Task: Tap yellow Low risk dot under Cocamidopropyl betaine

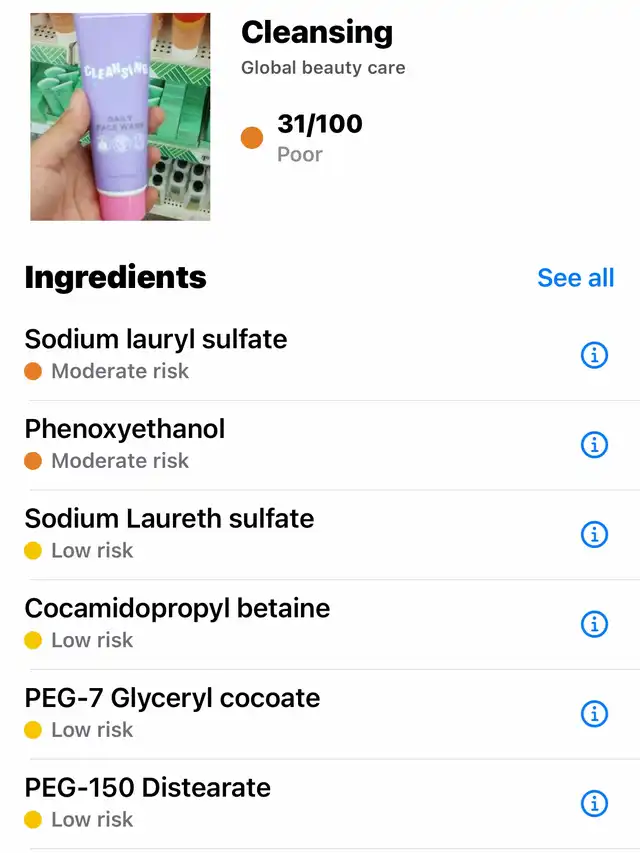Action: tap(33, 640)
